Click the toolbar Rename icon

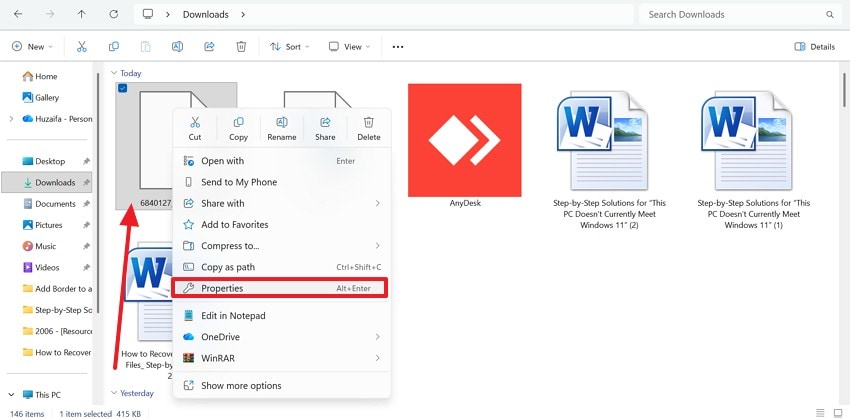click(177, 47)
